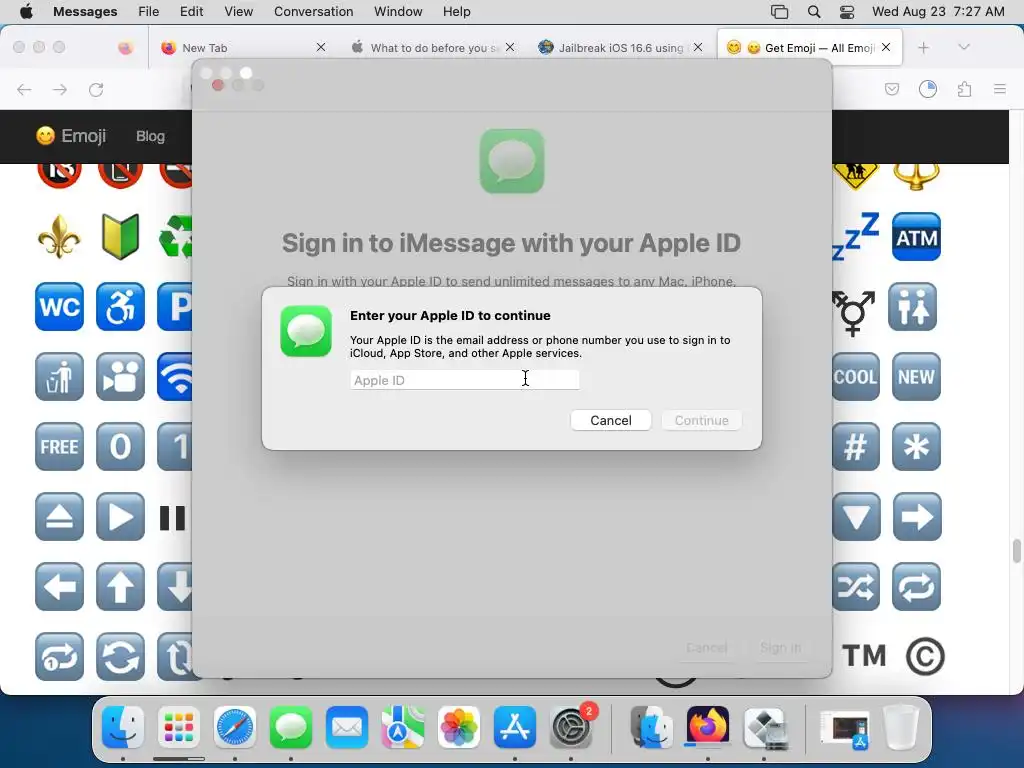Select the COOL button emoji

856,377
